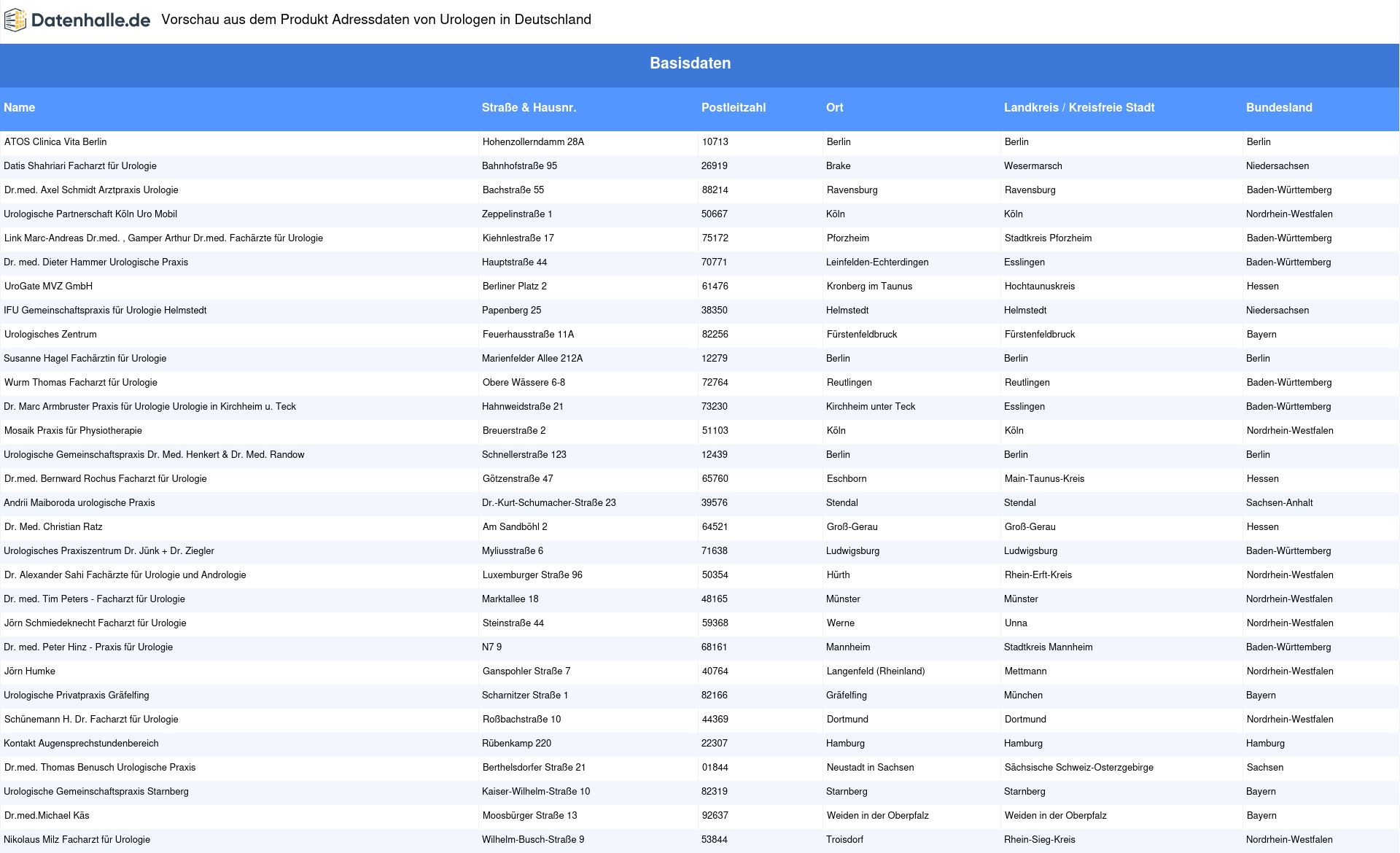Select street cell Zeppelinstraße 1
Viewport: 1400px width, 853px height.
coord(517,214)
